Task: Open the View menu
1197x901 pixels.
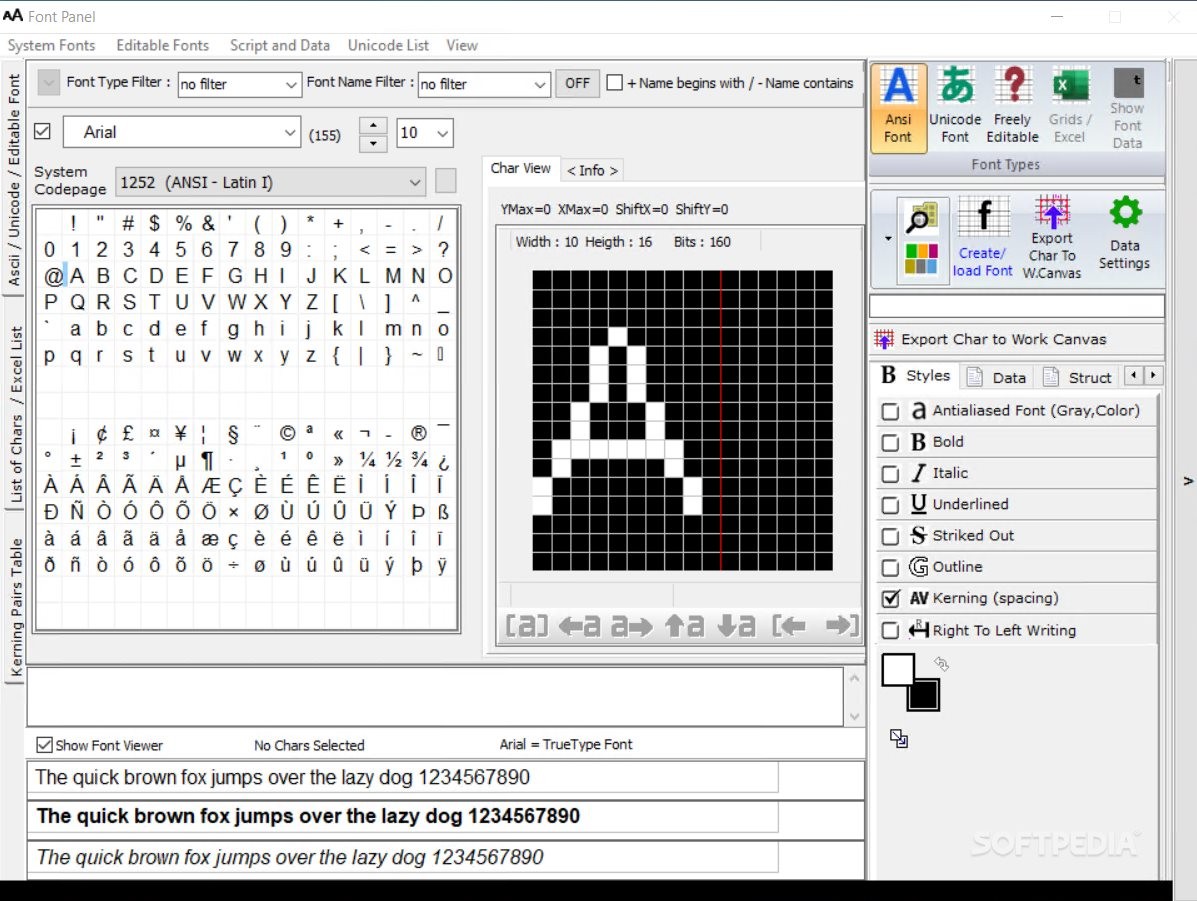Action: (x=462, y=45)
